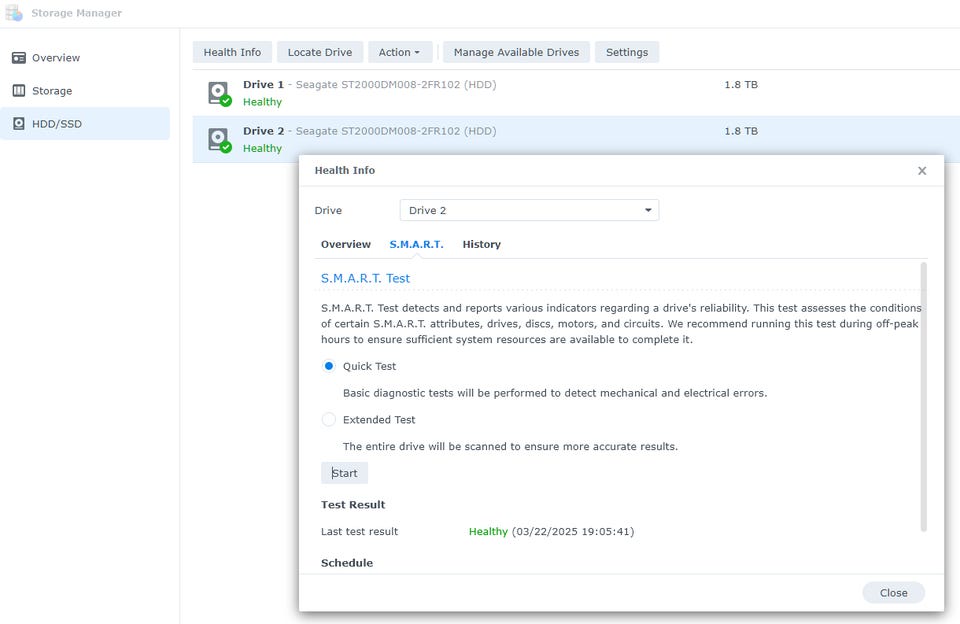Select the Extended Test radio button
Screen dimensions: 960x624
pyautogui.click(x=329, y=420)
